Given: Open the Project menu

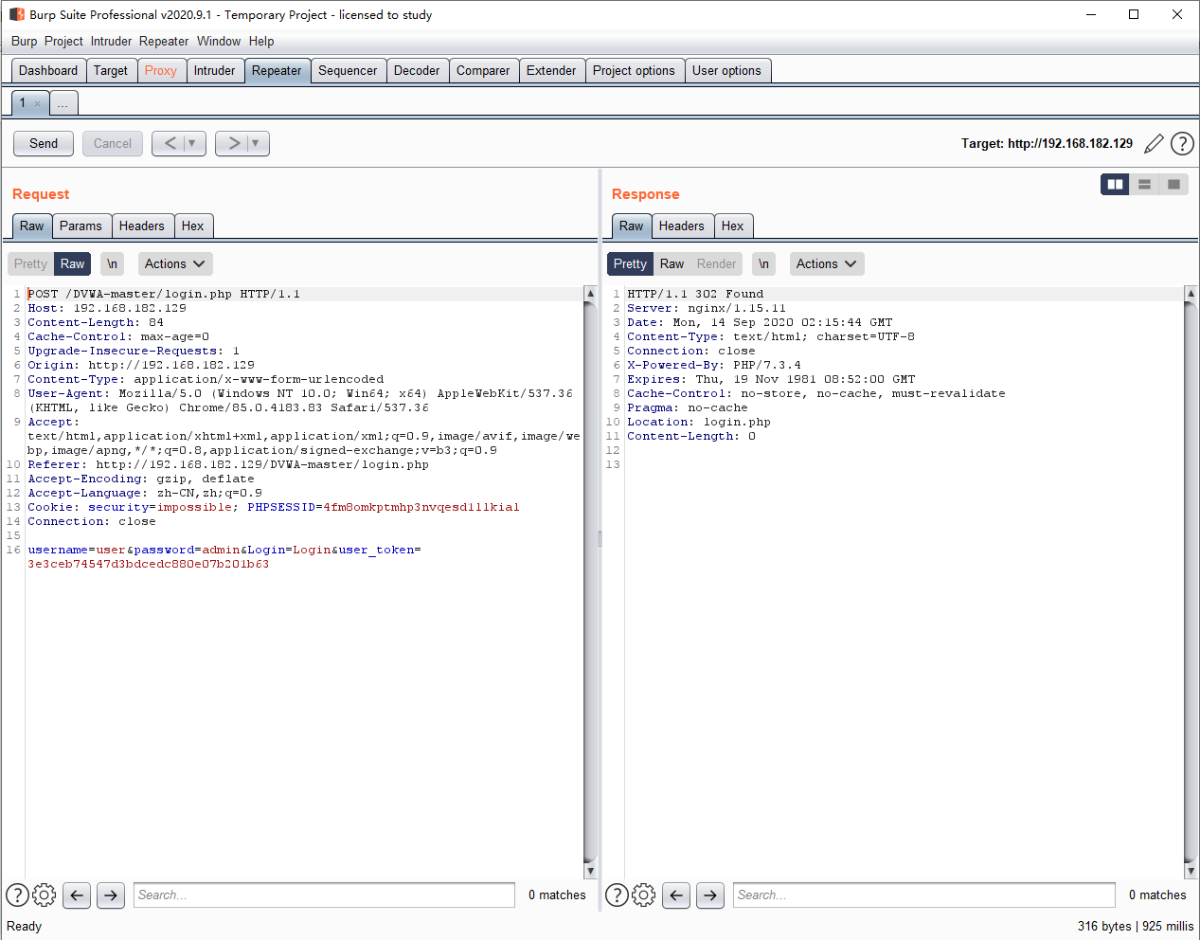Looking at the screenshot, I should (x=64, y=41).
